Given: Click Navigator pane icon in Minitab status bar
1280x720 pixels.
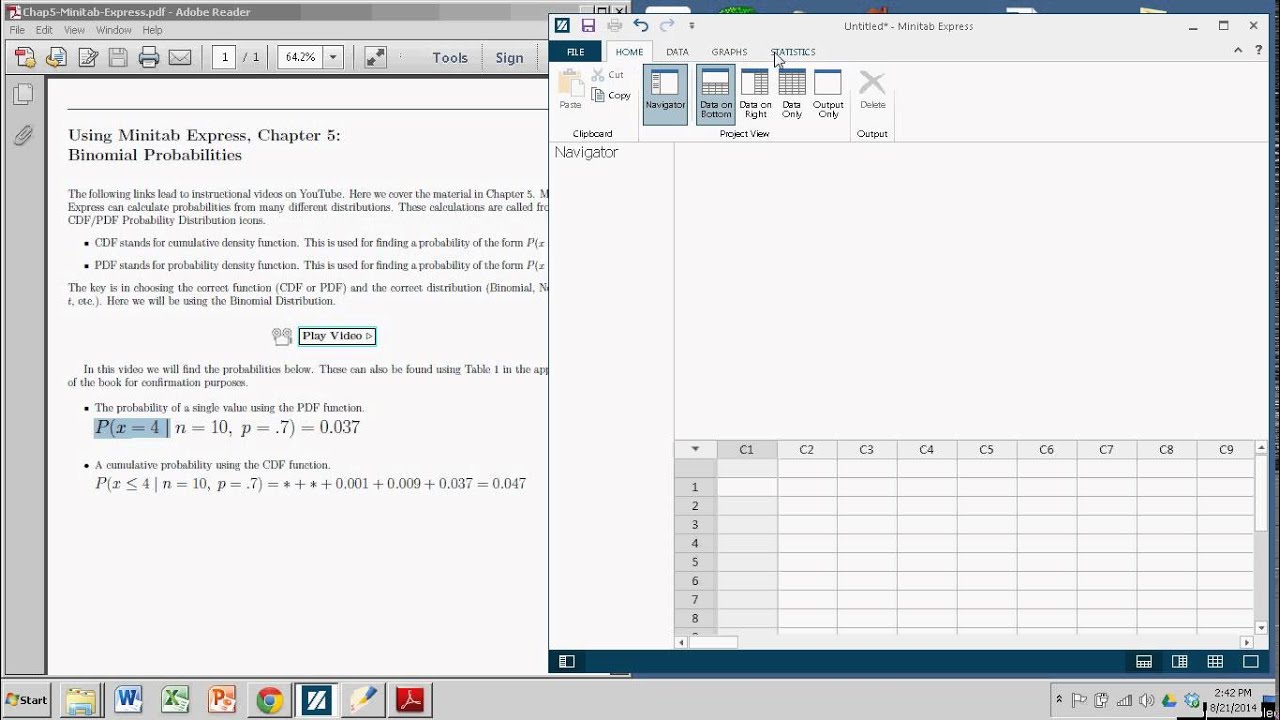Looking at the screenshot, I should point(566,661).
